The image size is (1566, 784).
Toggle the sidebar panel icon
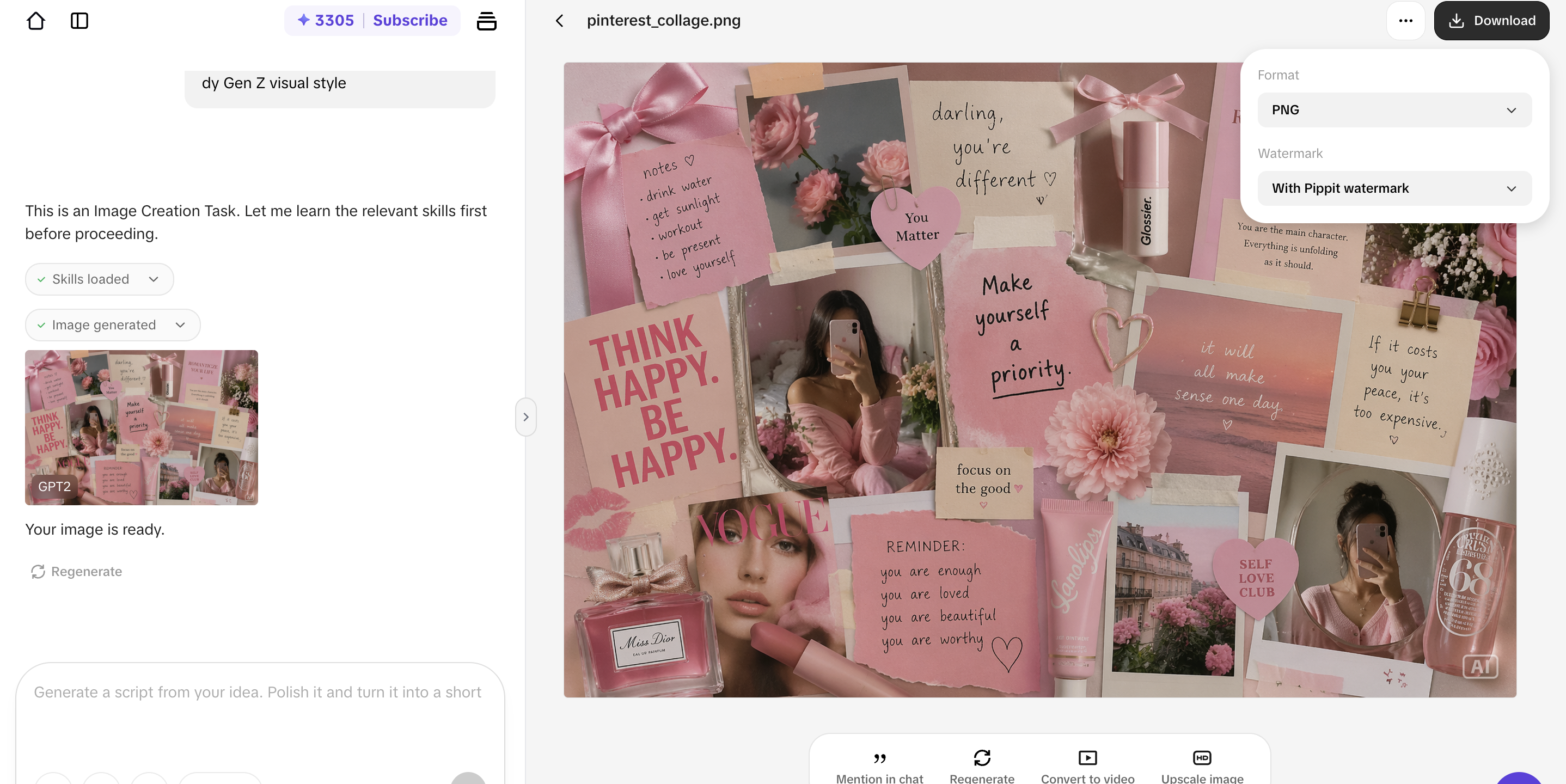click(x=79, y=21)
